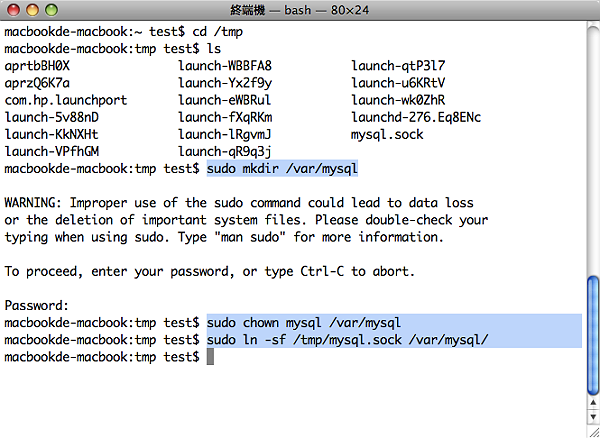The width and height of the screenshot is (600, 438).
Task: Click the aprtbBH0X listing entry
Action: 37,66
